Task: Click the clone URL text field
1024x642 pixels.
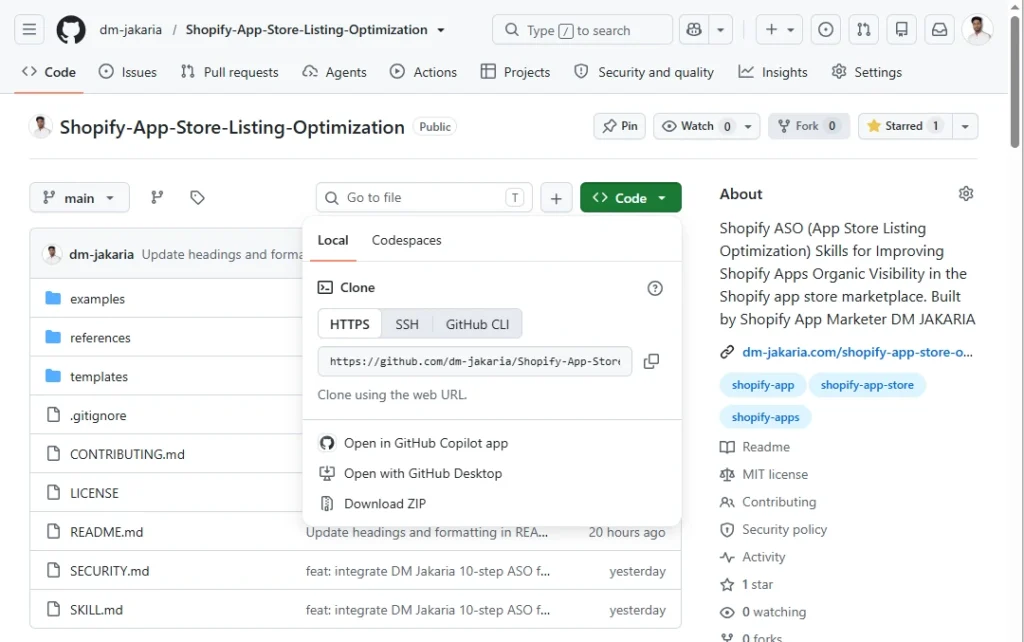Action: click(x=475, y=361)
